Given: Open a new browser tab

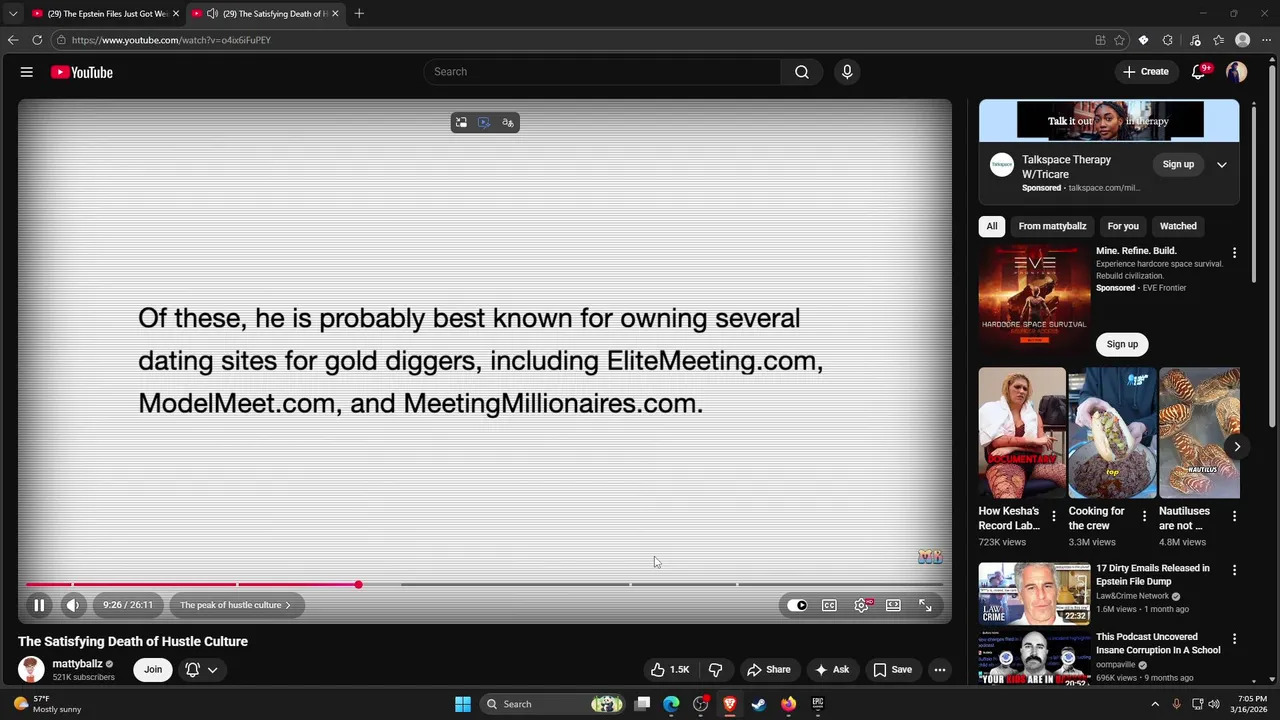Looking at the screenshot, I should [359, 14].
